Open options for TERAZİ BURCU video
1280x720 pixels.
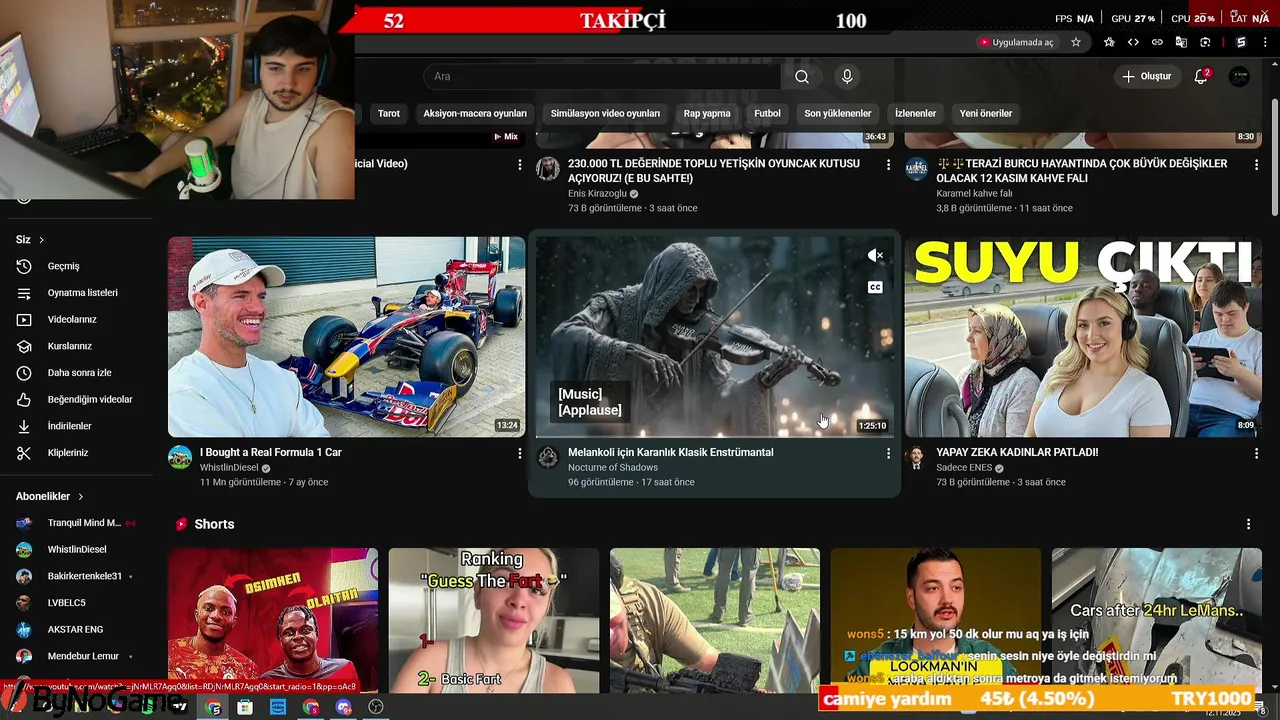tap(1256, 164)
